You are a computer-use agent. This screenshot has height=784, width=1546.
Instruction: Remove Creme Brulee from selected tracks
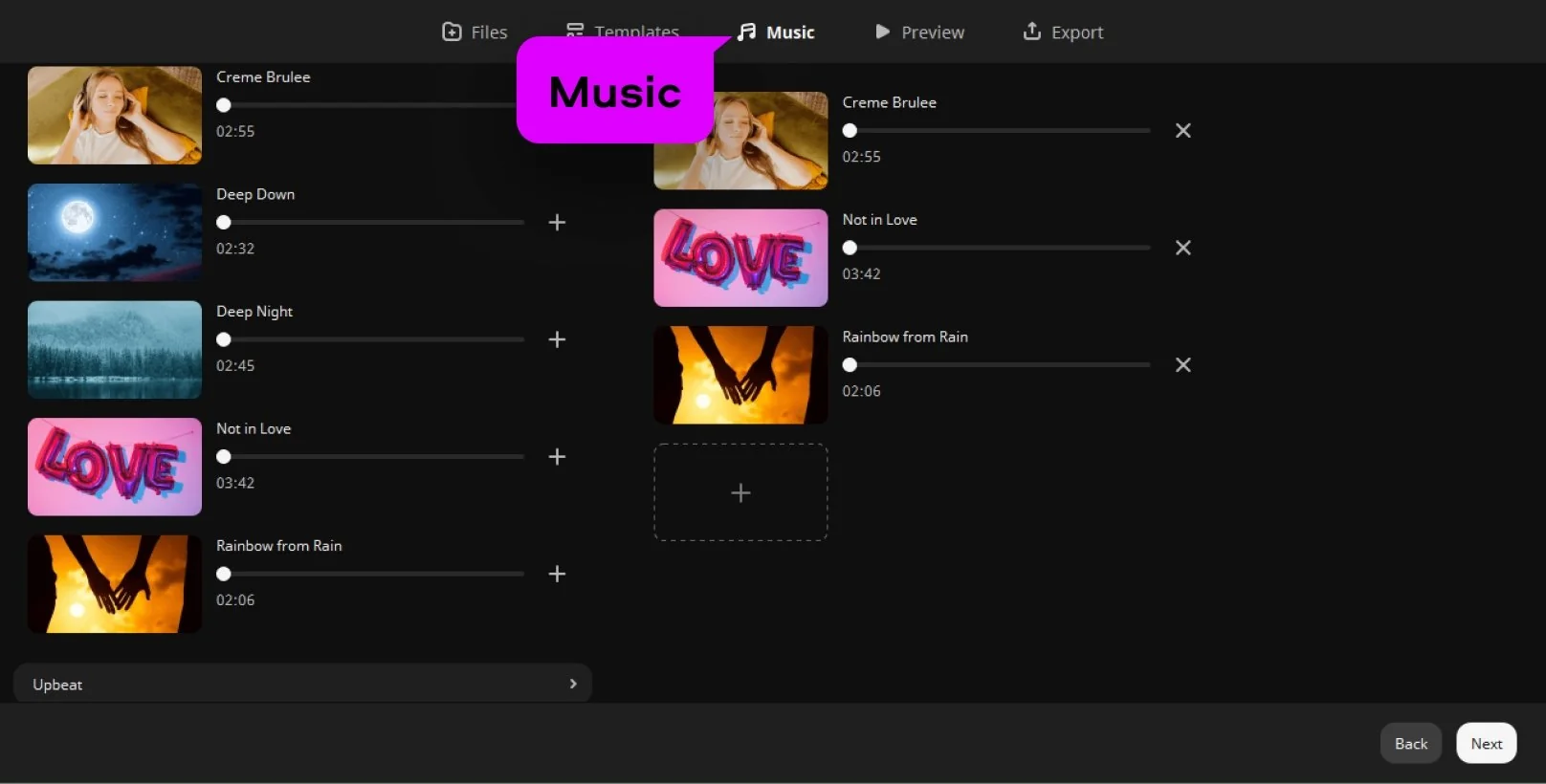[x=1182, y=131]
